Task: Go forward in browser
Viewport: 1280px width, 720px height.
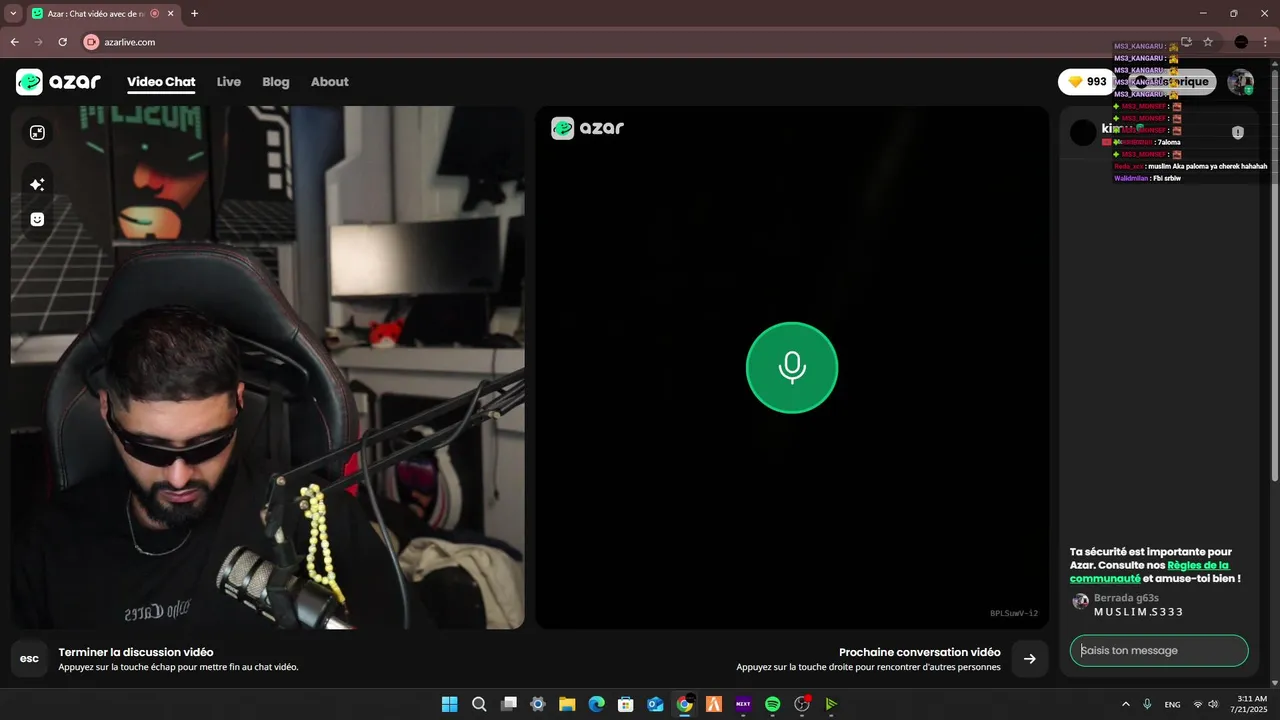Action: tap(38, 42)
